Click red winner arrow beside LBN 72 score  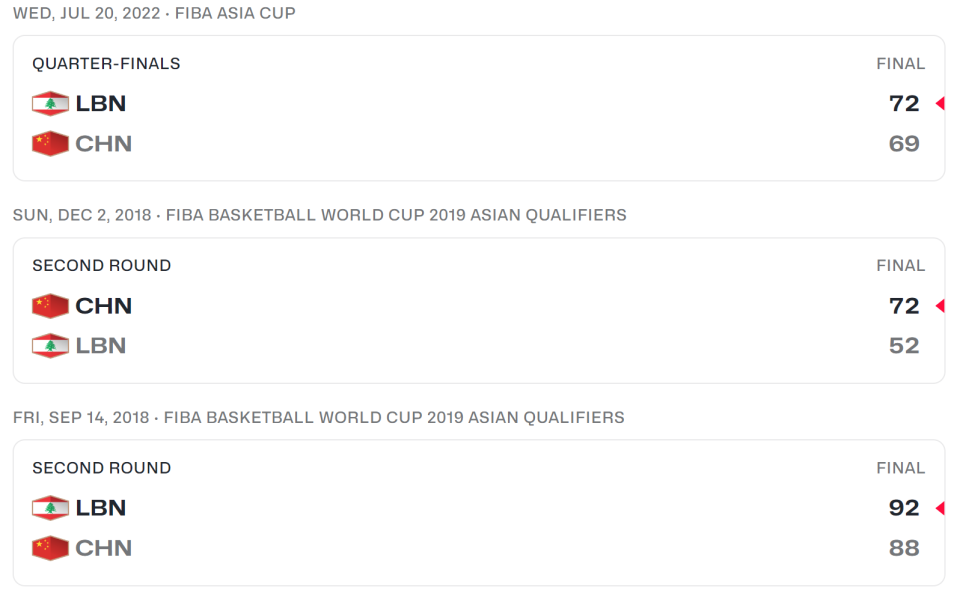click(x=940, y=104)
